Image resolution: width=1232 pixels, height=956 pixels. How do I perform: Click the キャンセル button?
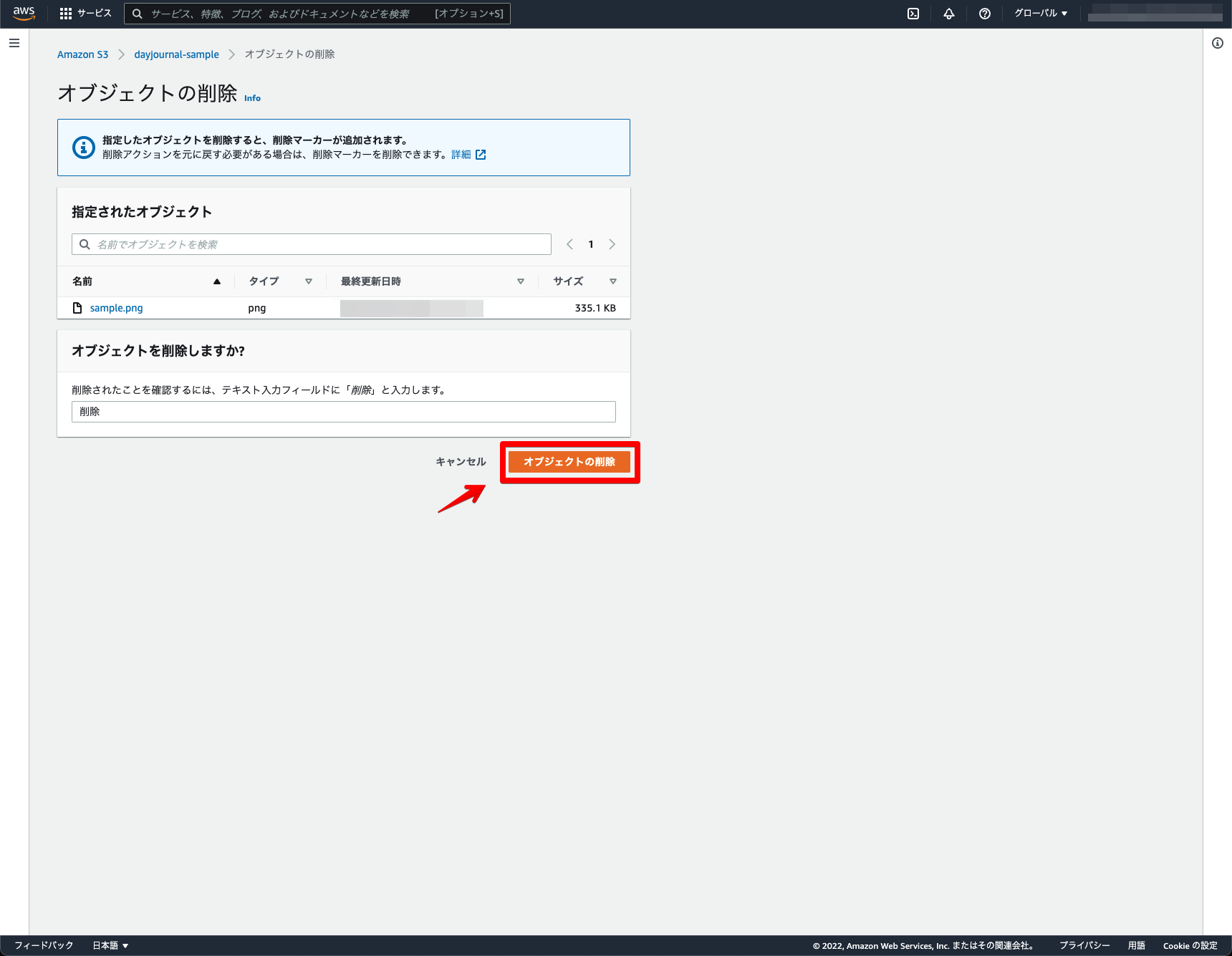pos(461,462)
